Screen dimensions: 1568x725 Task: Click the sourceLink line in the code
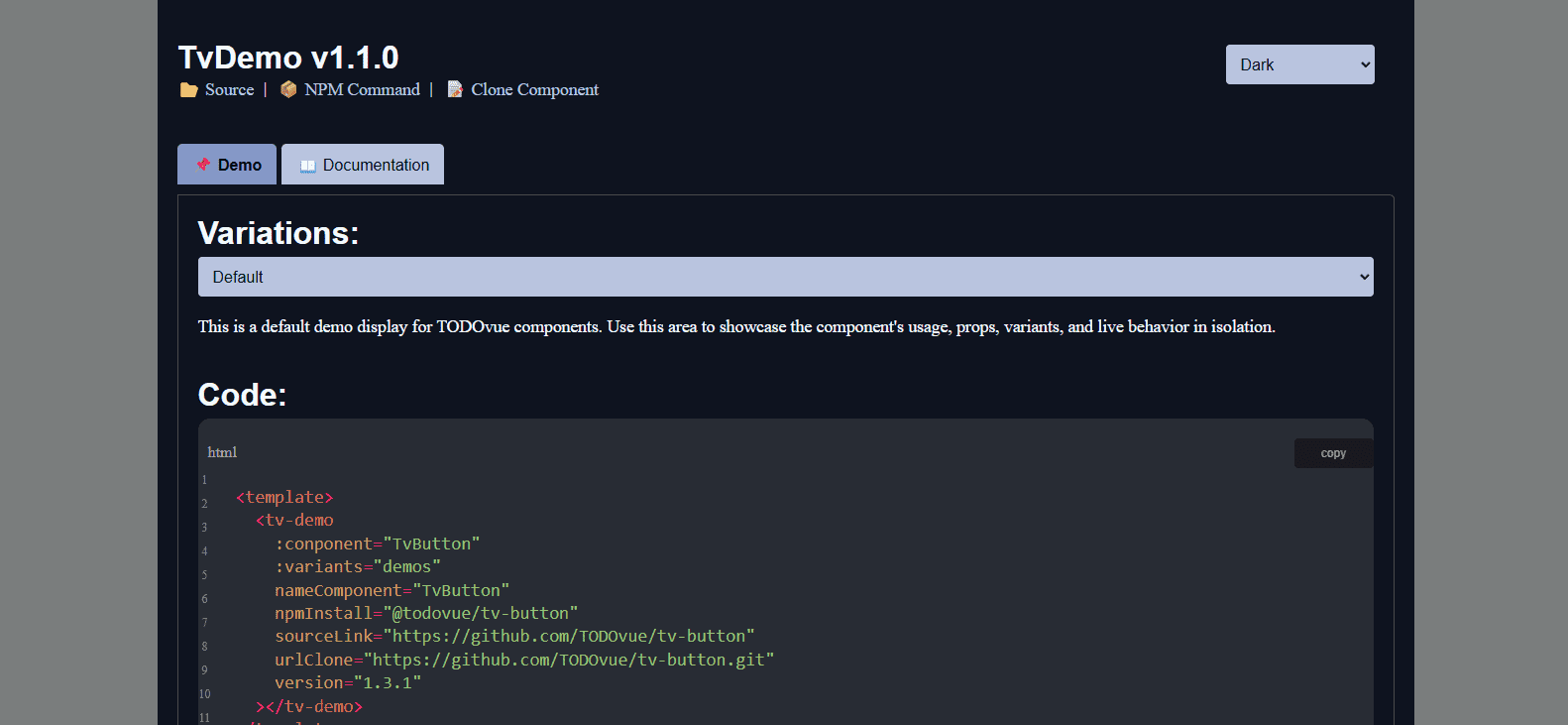pyautogui.click(x=514, y=636)
